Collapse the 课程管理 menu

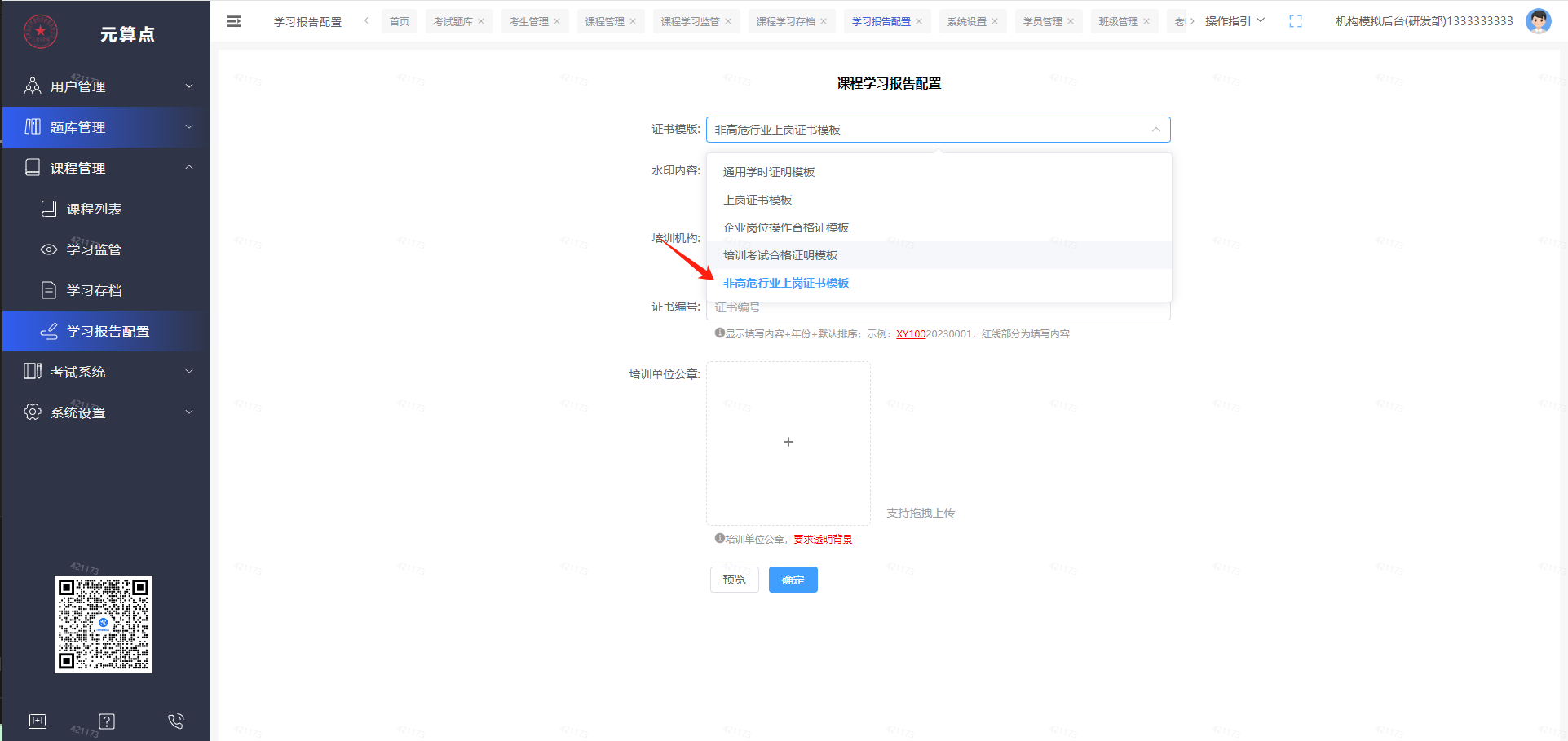click(189, 167)
